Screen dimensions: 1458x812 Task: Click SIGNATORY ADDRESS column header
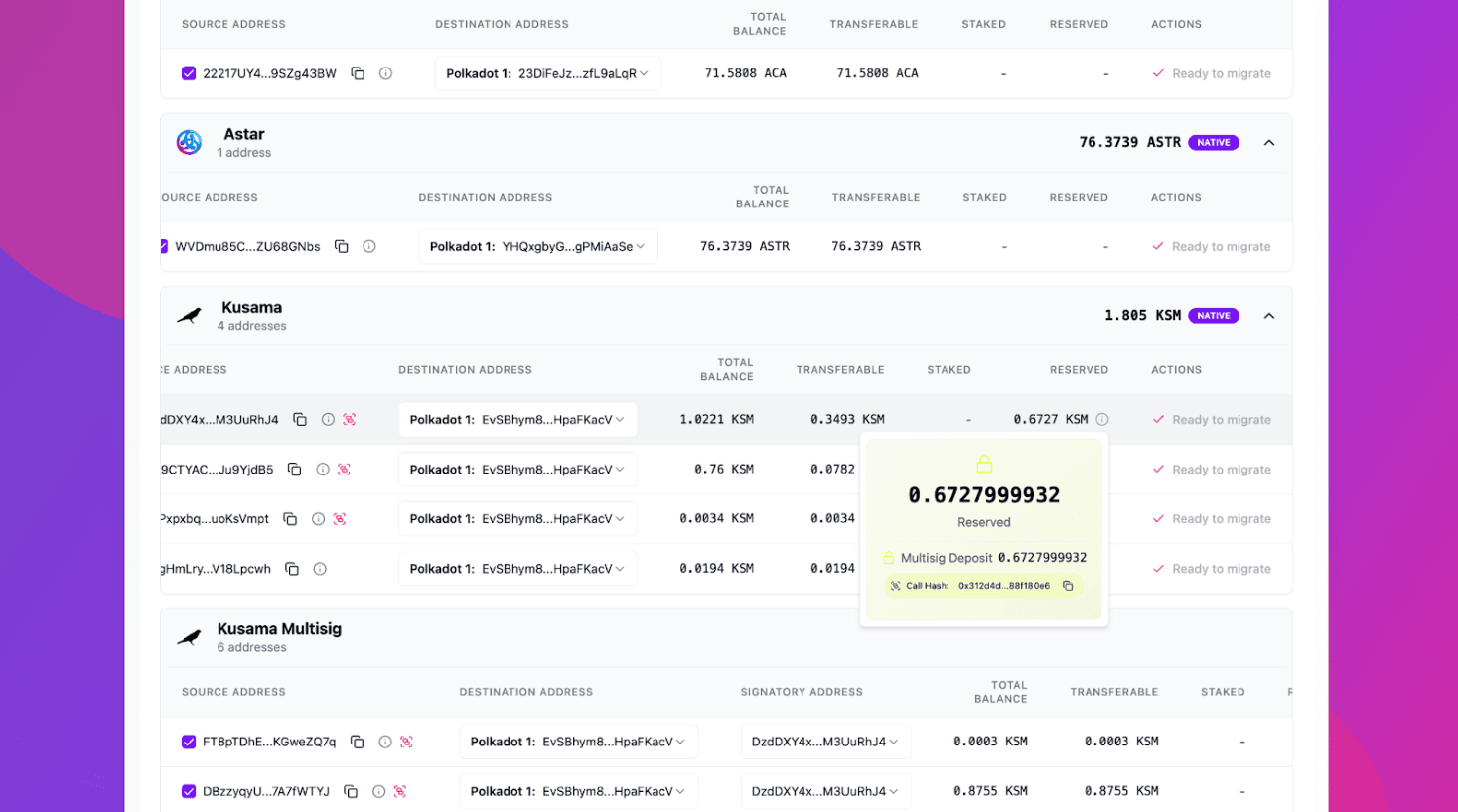click(x=802, y=692)
